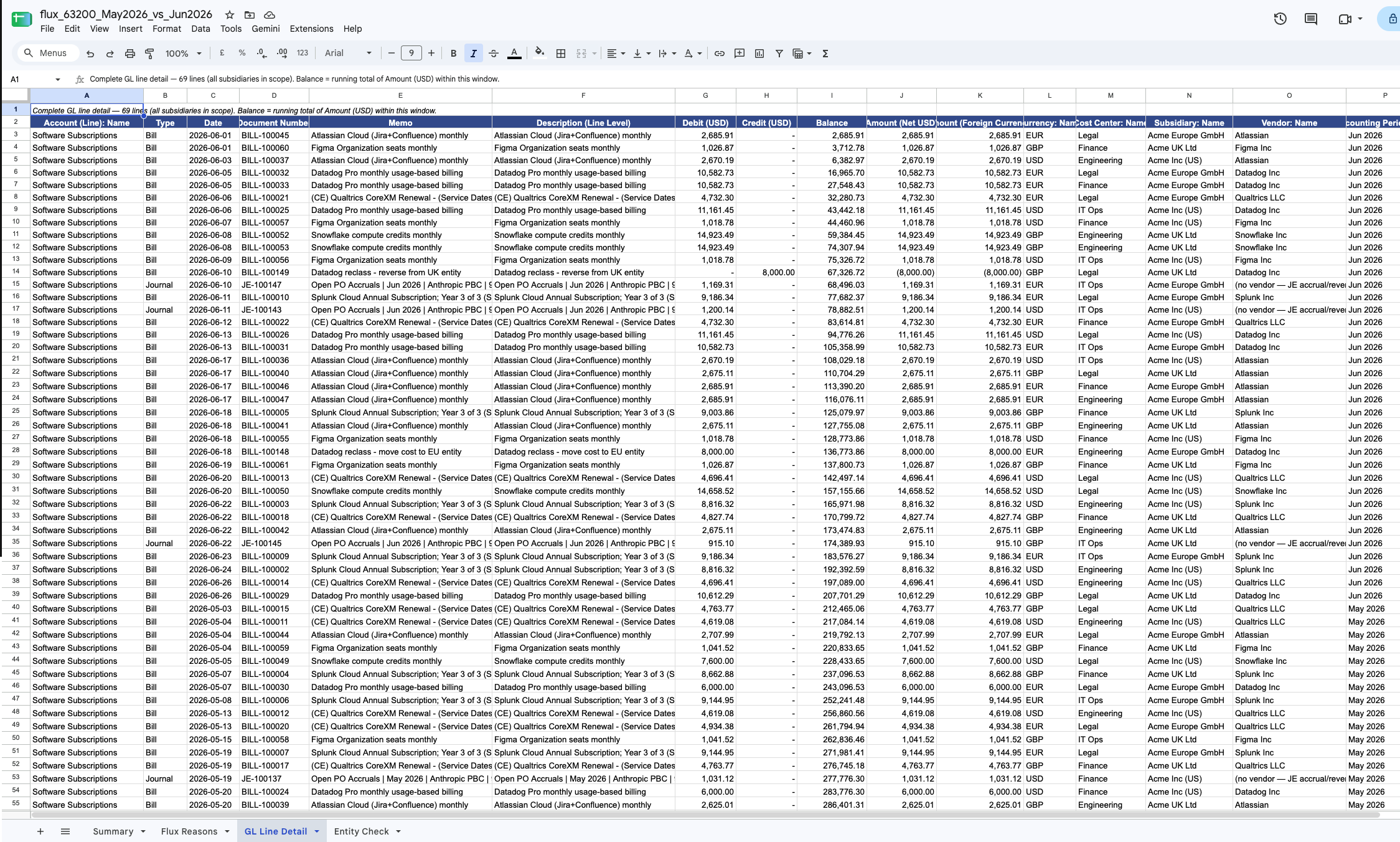Click the Undo icon
The image size is (1400, 842).
click(x=90, y=54)
